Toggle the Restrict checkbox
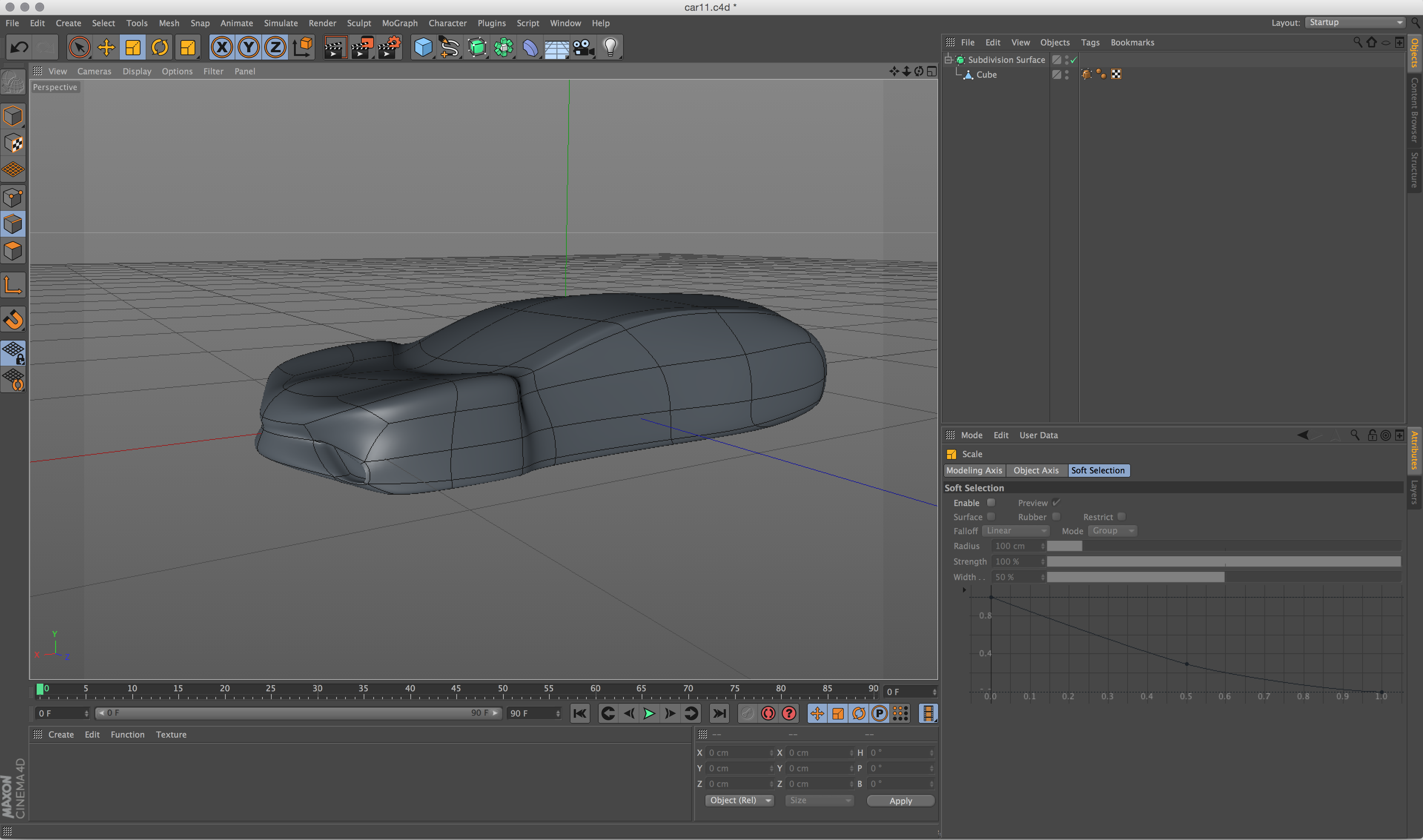The width and height of the screenshot is (1423, 840). [1121, 517]
